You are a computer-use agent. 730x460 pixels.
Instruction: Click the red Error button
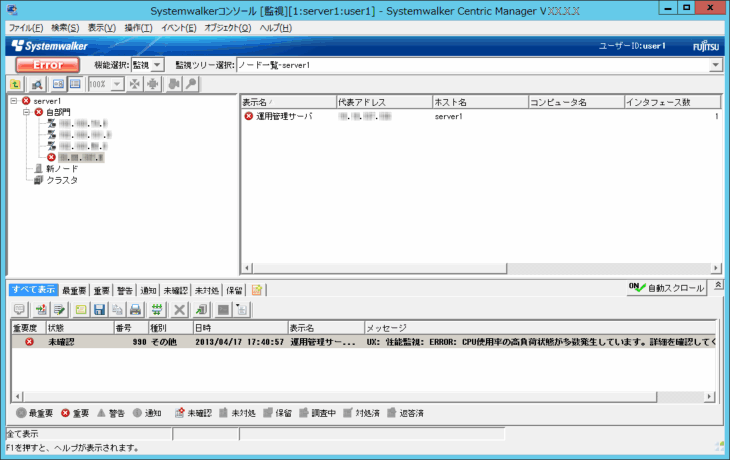click(48, 65)
